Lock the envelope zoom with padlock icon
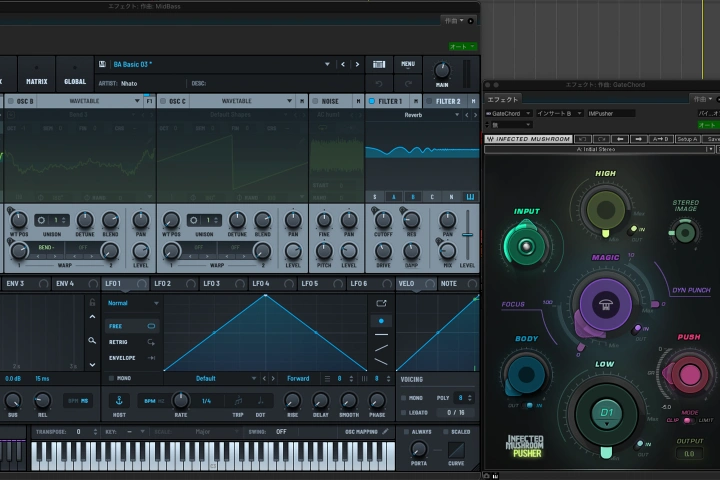 click(92, 302)
